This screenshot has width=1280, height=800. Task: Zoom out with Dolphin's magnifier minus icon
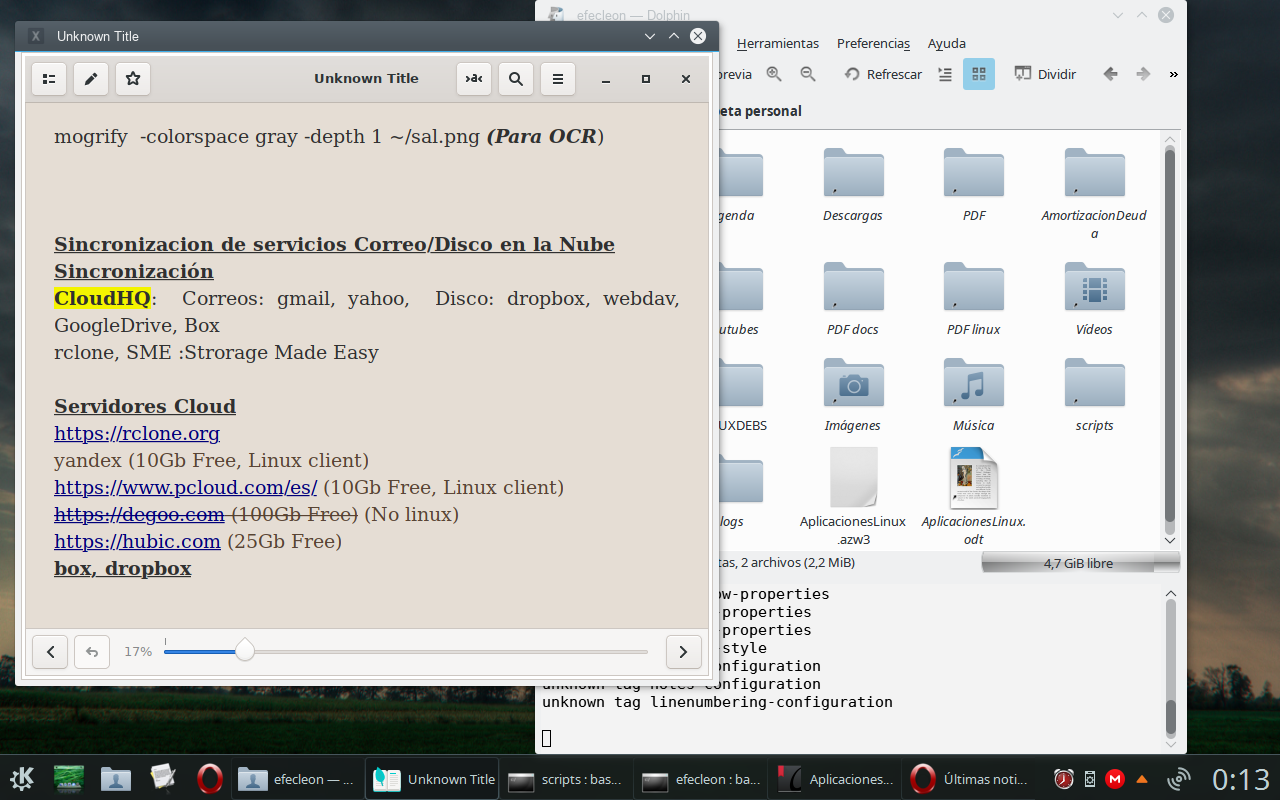point(808,74)
